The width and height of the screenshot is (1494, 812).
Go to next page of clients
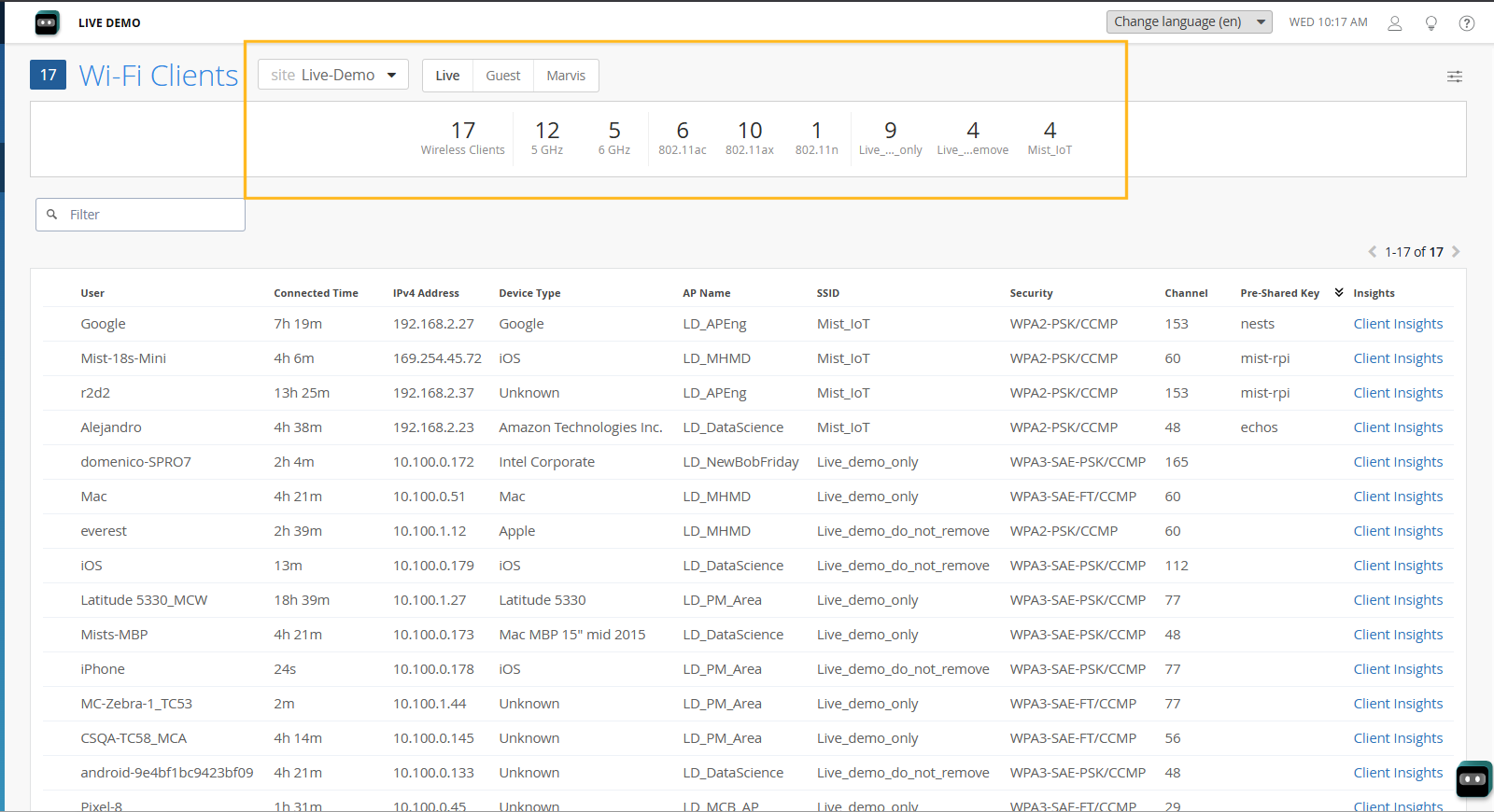tap(1456, 252)
